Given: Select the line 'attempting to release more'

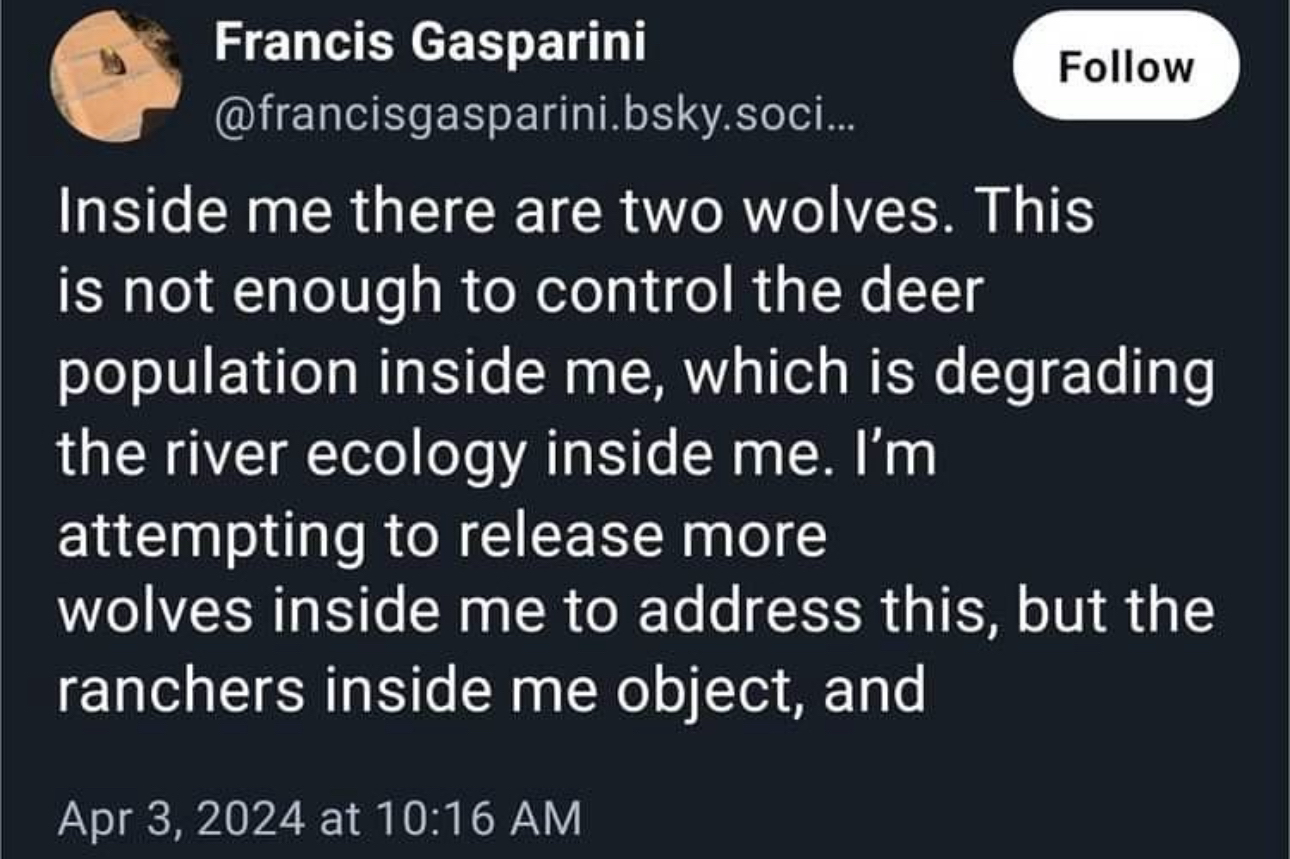Looking at the screenshot, I should pos(442,537).
